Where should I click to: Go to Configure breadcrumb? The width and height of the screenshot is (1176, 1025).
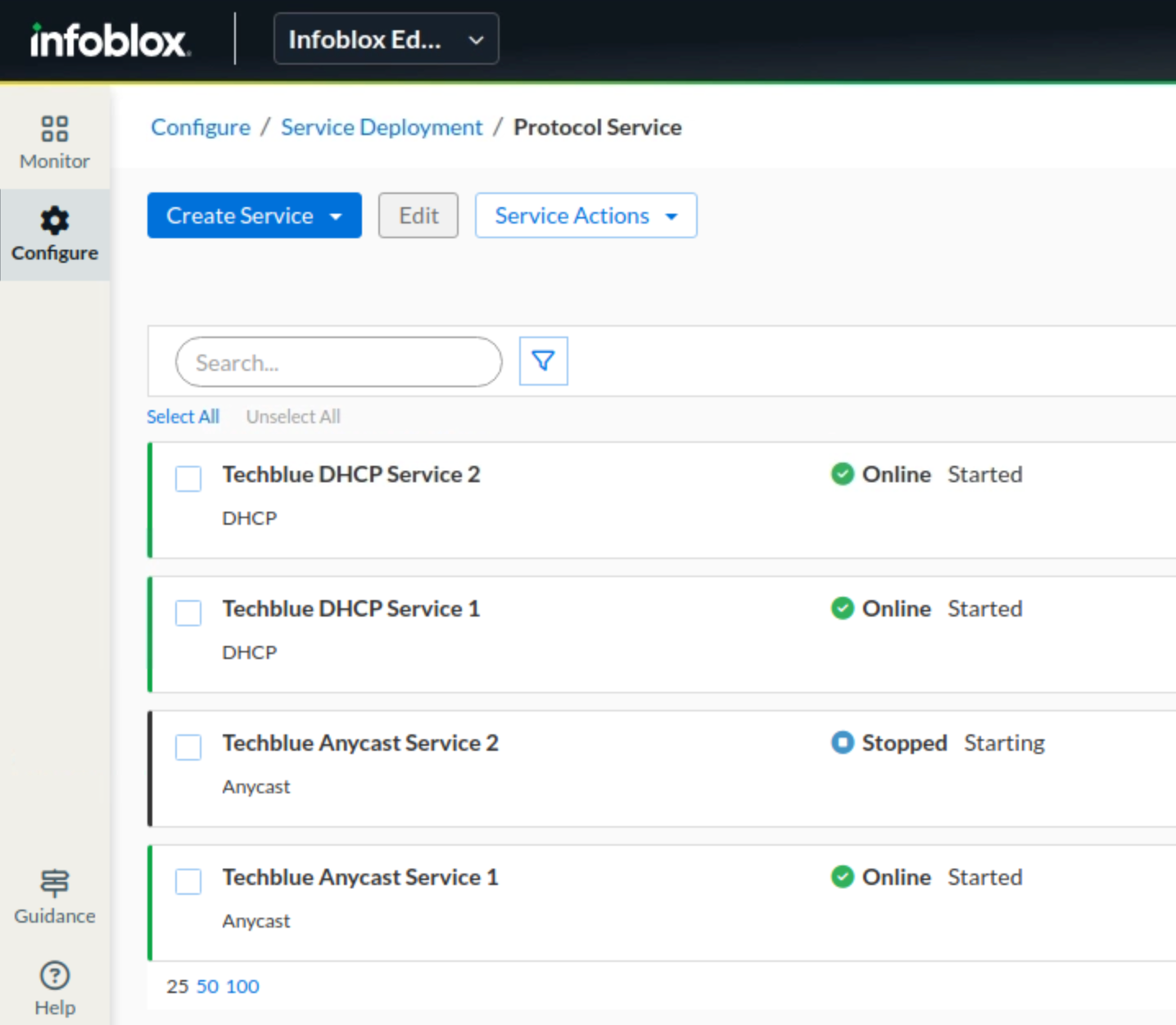click(x=201, y=128)
